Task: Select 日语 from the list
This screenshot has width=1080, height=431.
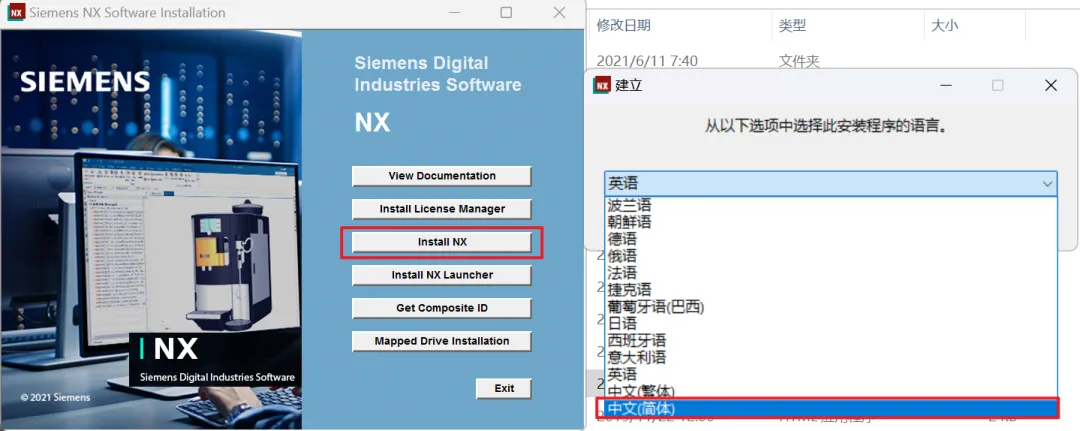Action: [x=831, y=323]
